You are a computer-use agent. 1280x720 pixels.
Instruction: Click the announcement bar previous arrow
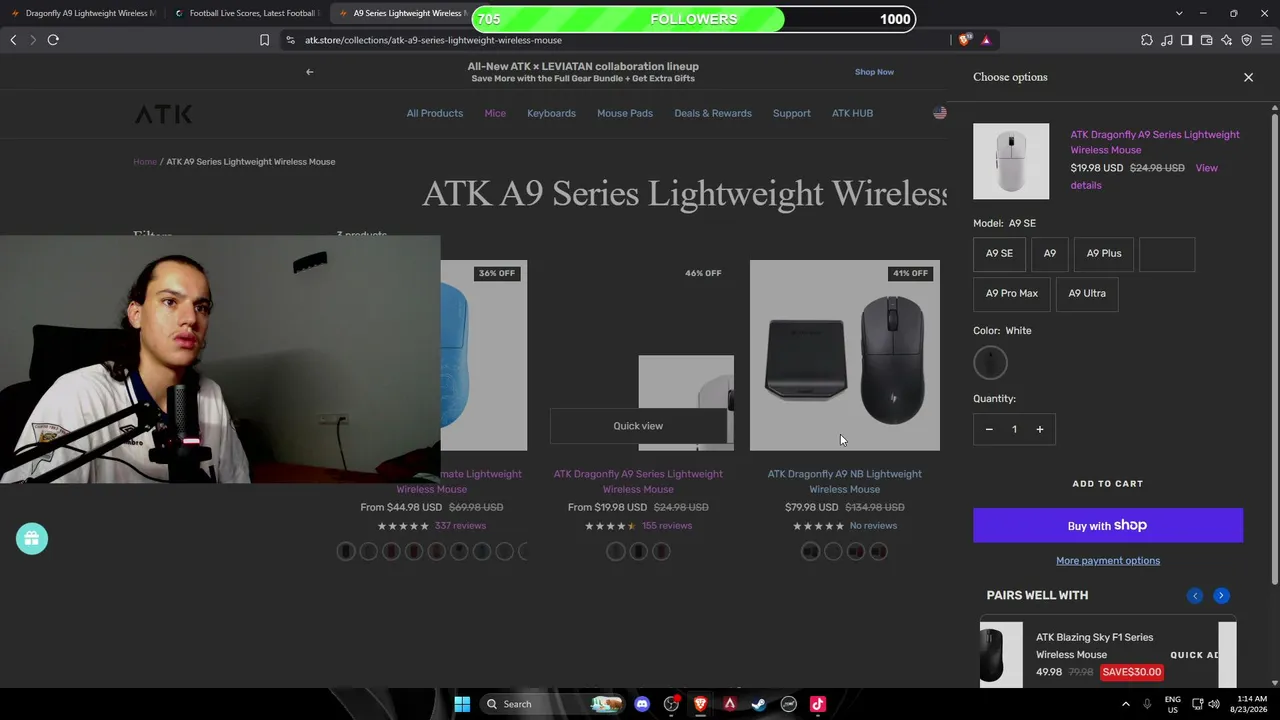pyautogui.click(x=310, y=72)
